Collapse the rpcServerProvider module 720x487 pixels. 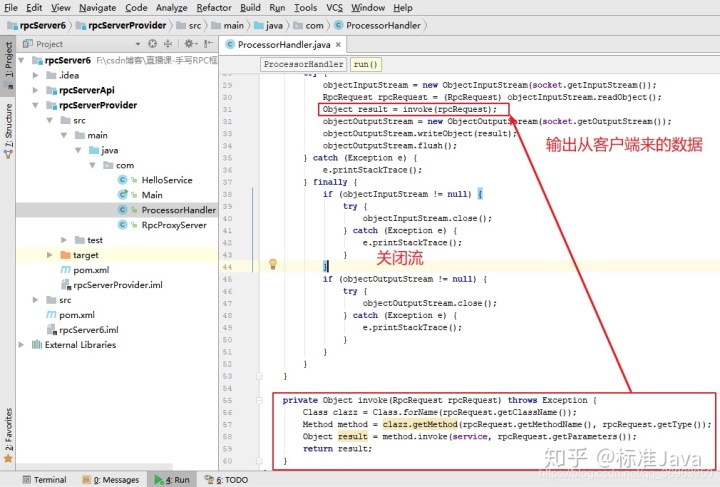pyautogui.click(x=35, y=105)
